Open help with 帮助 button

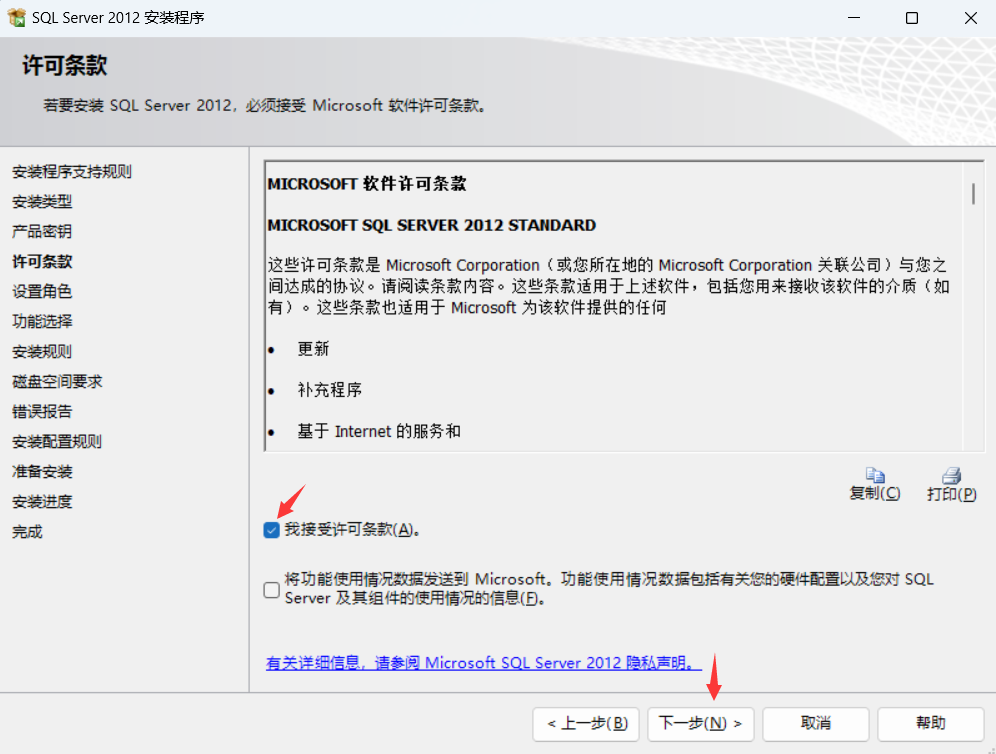pos(931,724)
